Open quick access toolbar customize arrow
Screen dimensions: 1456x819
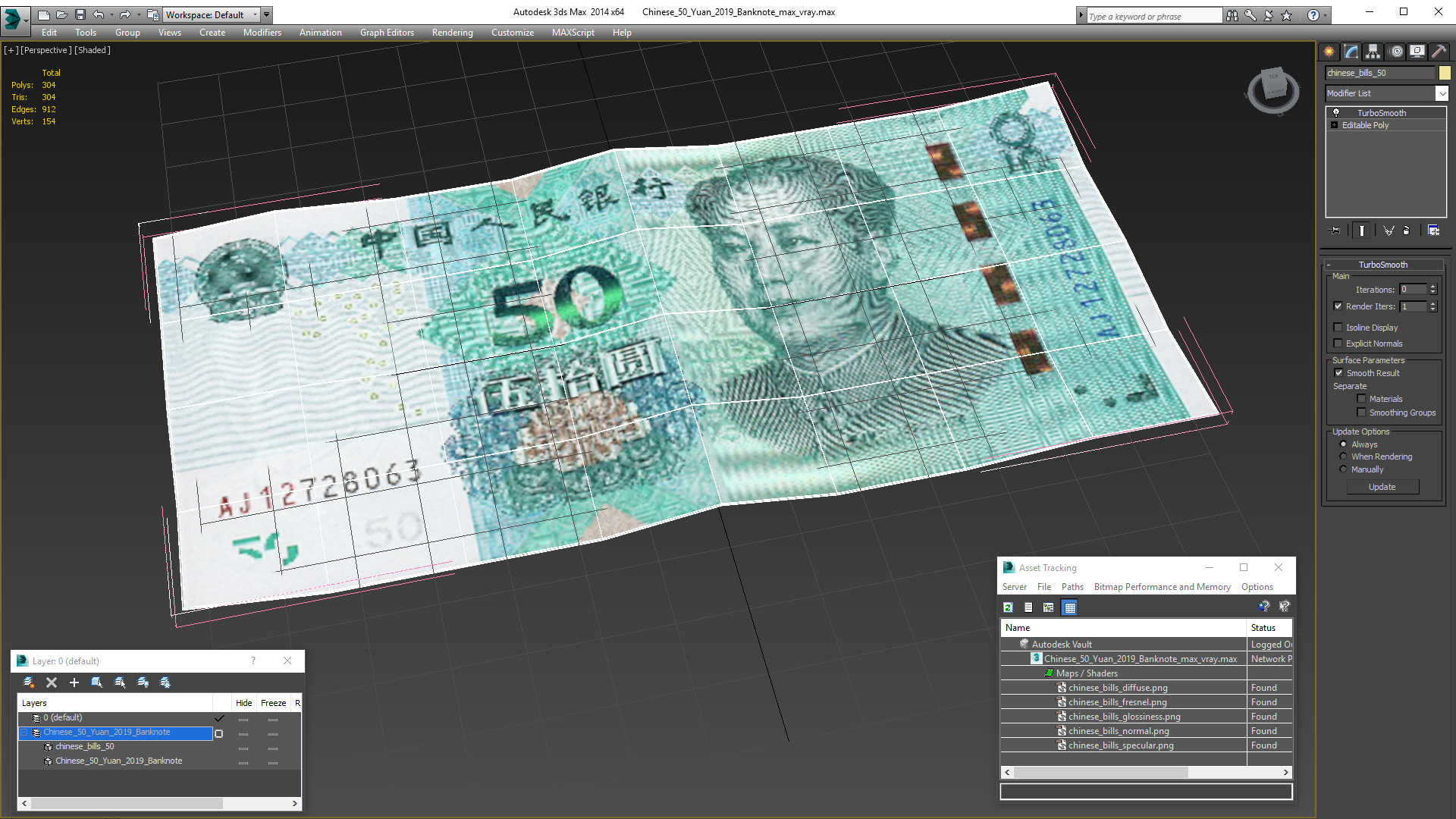[x=266, y=14]
